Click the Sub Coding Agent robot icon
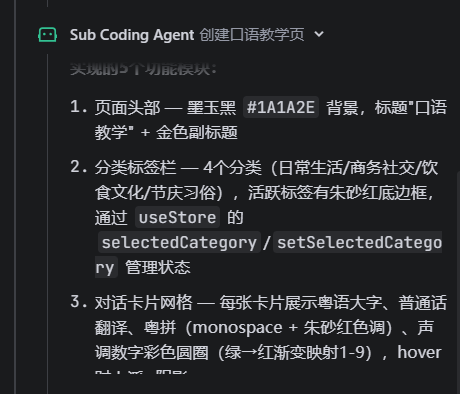The width and height of the screenshot is (460, 394). pos(47,35)
